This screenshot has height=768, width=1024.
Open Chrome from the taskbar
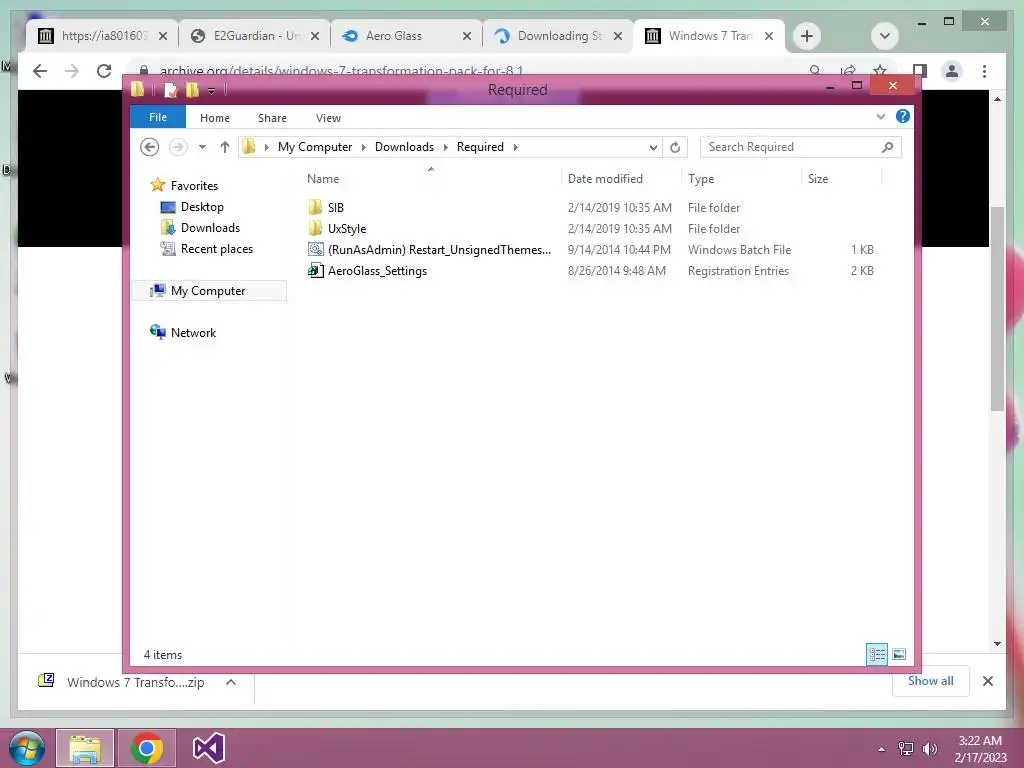tap(147, 748)
